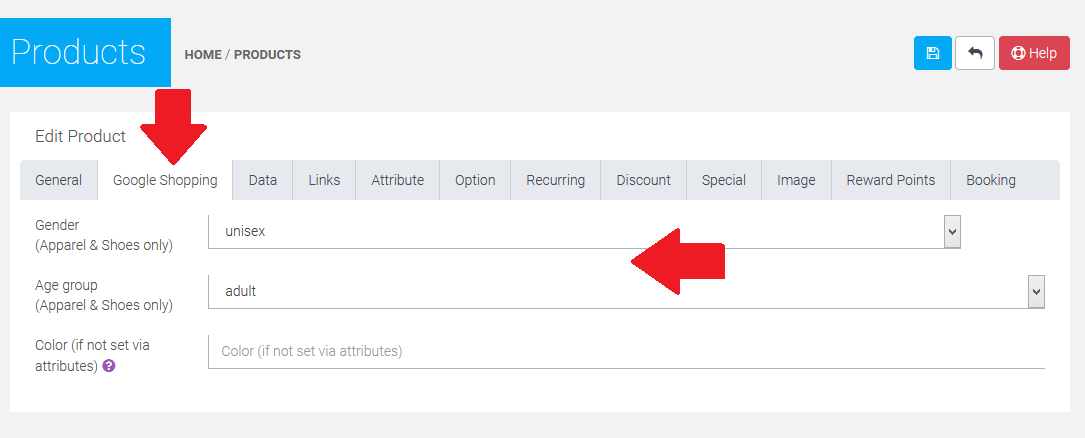Click the HOME breadcrumb link

pyautogui.click(x=203, y=54)
